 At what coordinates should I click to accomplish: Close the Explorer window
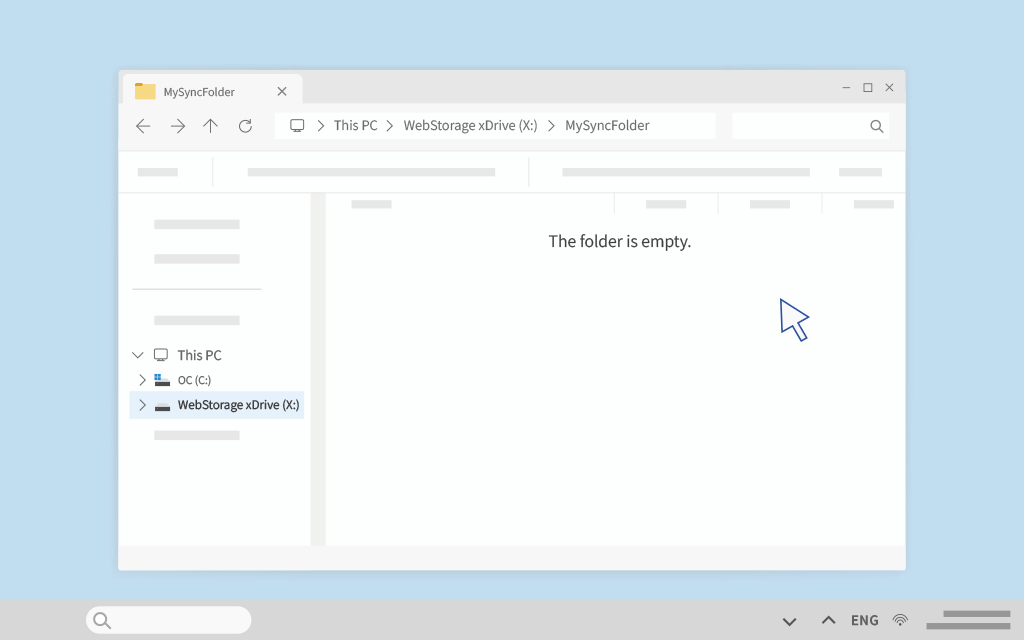[889, 88]
